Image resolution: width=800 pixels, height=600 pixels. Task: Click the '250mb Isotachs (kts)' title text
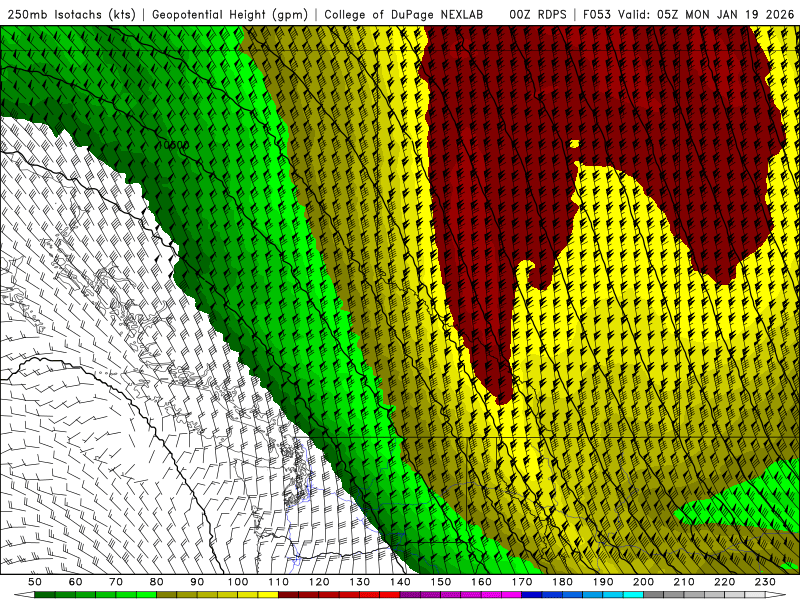[x=71, y=15]
